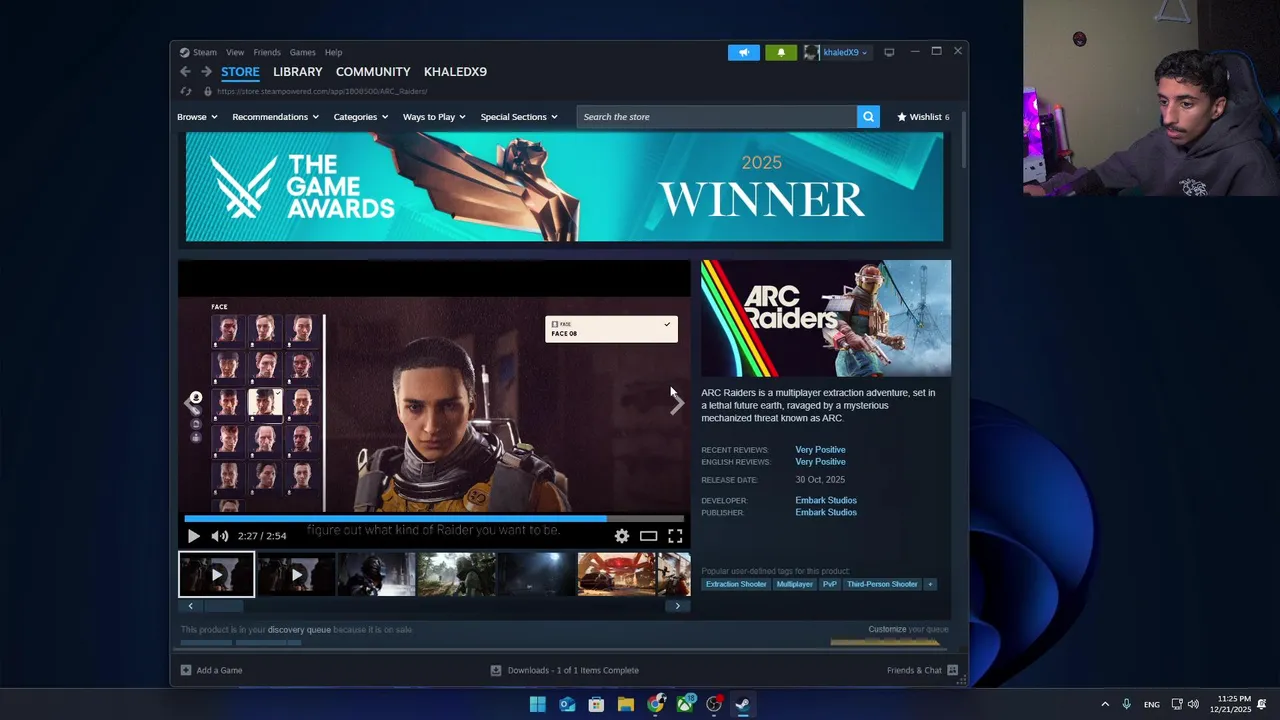Viewport: 1280px width, 720px height.
Task: Make the trailer fullscreen
Action: 675,536
